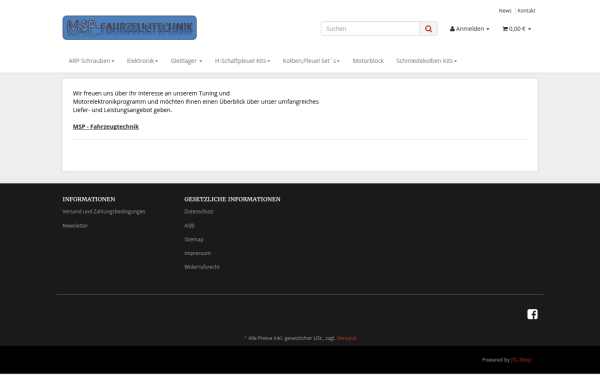Click the MSP-Fahrzeugtechnik logo

(129, 28)
